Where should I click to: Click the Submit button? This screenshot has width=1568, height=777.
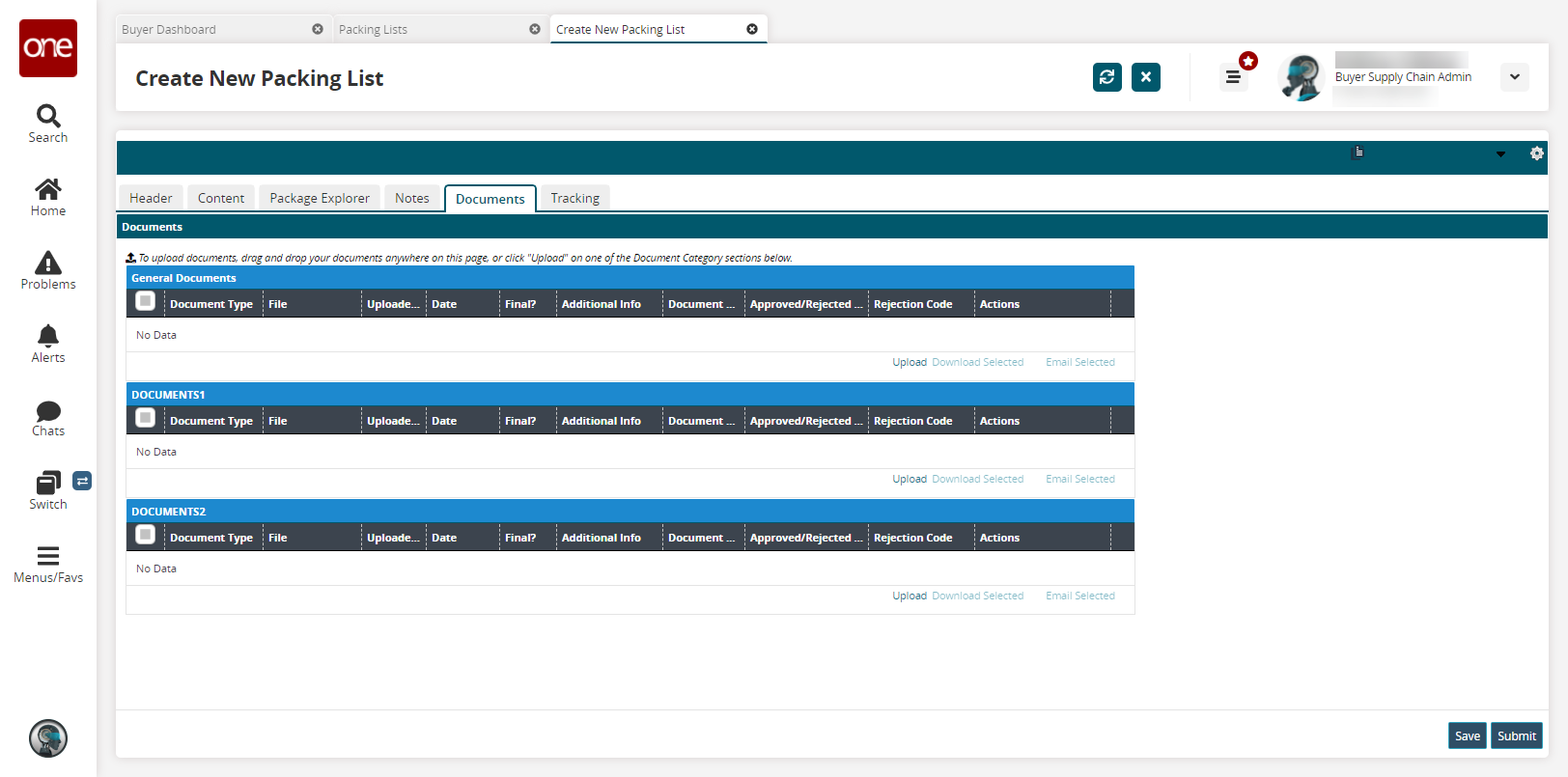coord(1516,735)
